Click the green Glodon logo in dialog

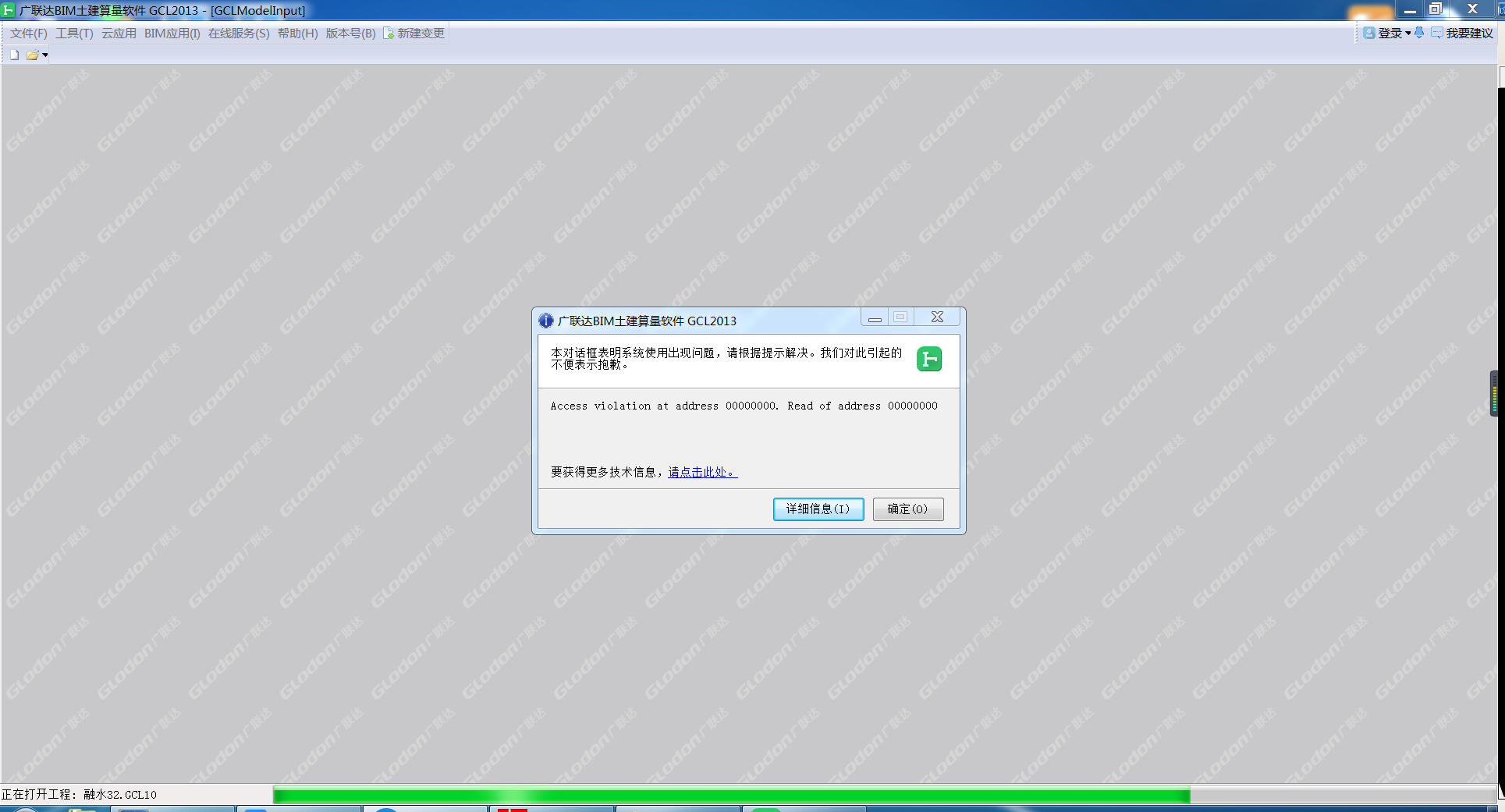pyautogui.click(x=929, y=359)
